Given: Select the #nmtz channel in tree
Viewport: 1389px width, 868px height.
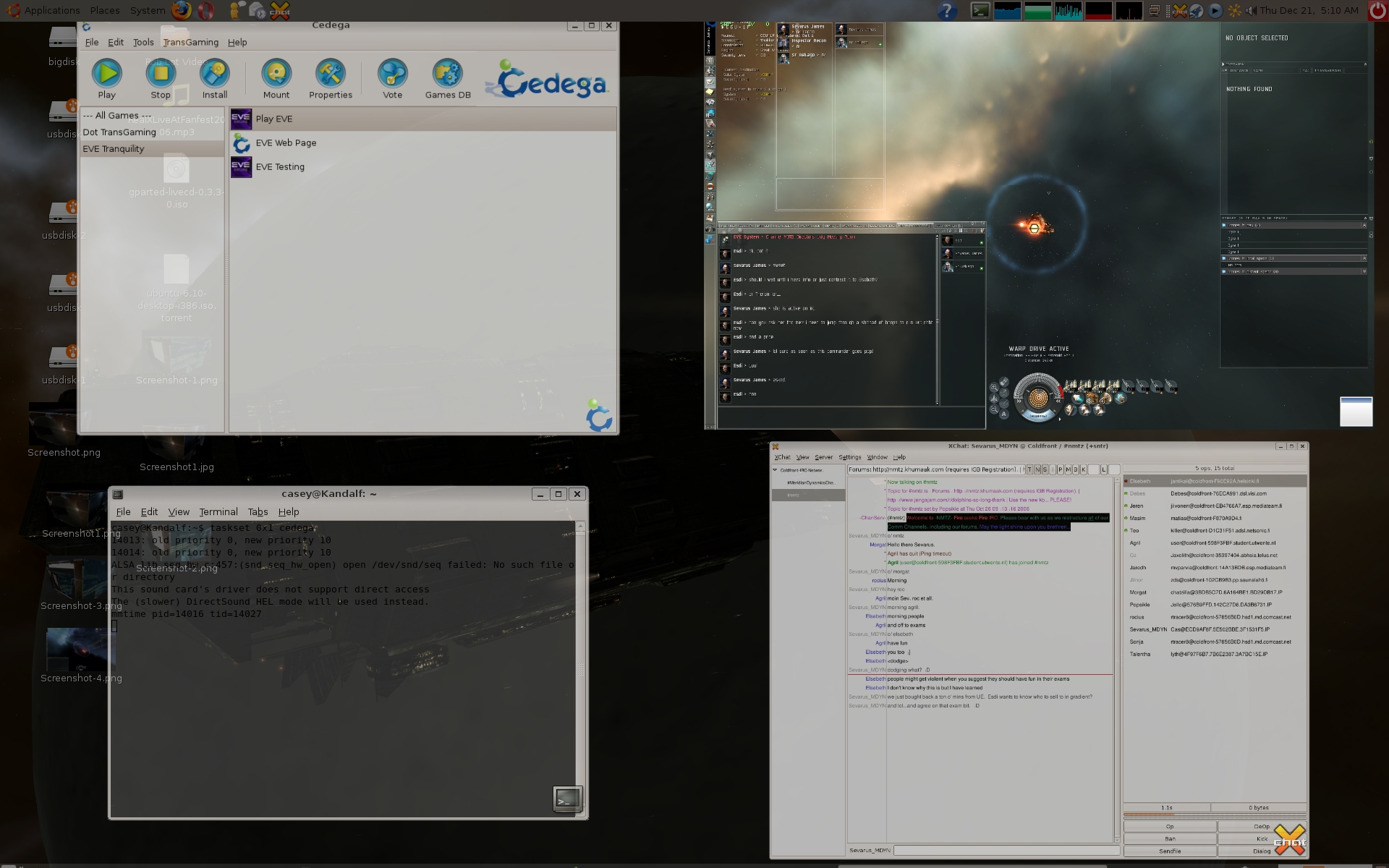Looking at the screenshot, I should point(794,495).
